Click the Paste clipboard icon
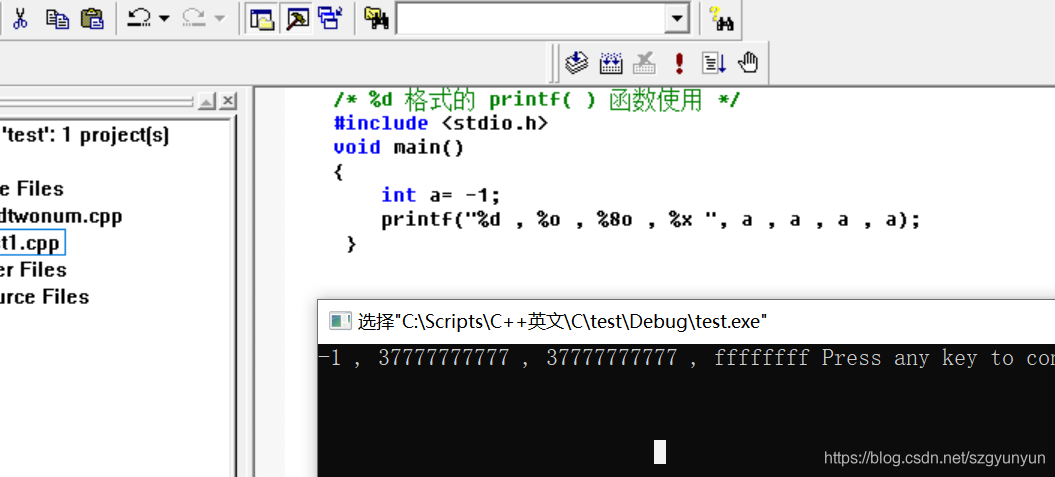Image resolution: width=1055 pixels, height=477 pixels. point(92,18)
